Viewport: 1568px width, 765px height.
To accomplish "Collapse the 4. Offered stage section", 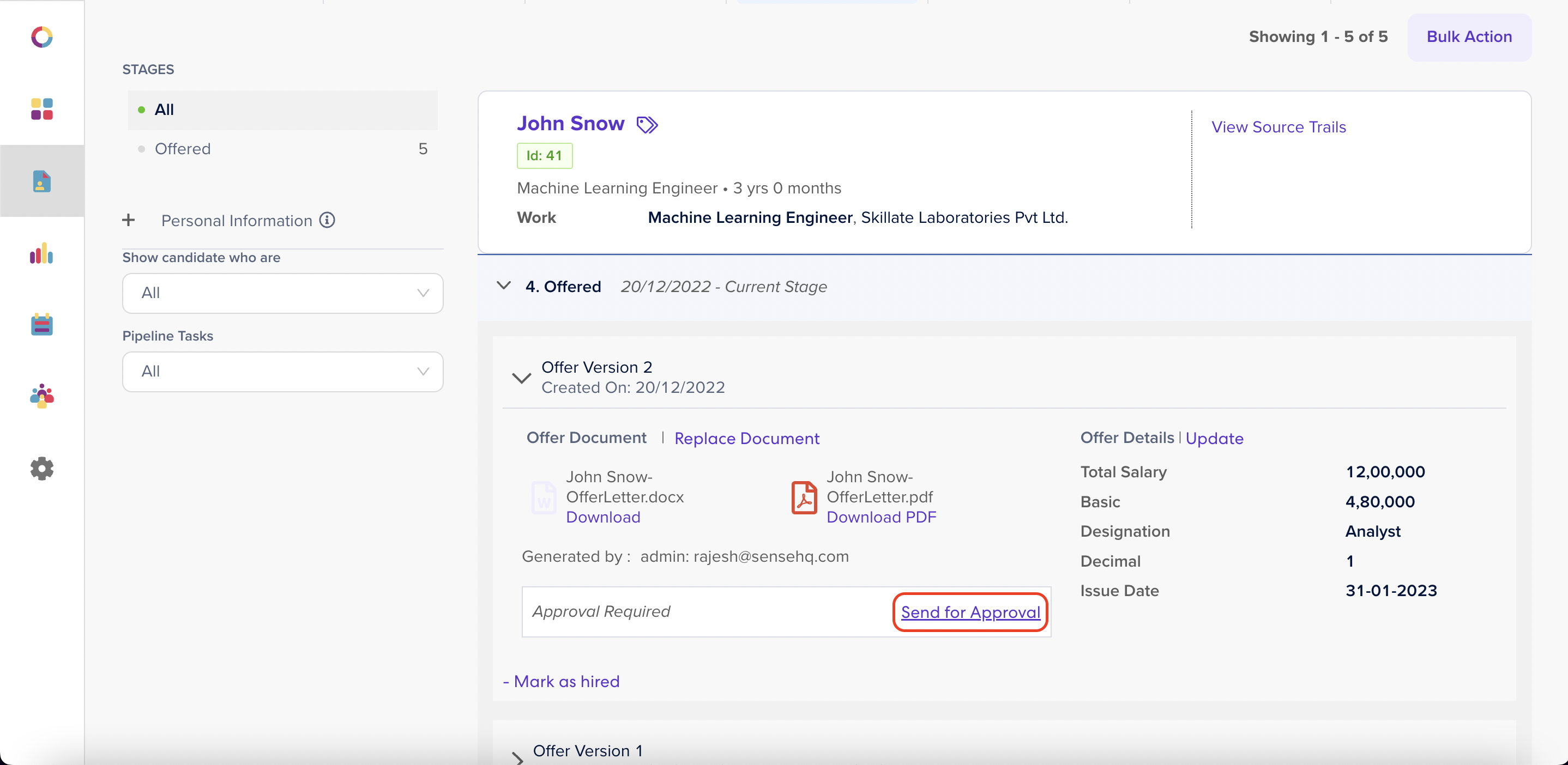I will (503, 286).
